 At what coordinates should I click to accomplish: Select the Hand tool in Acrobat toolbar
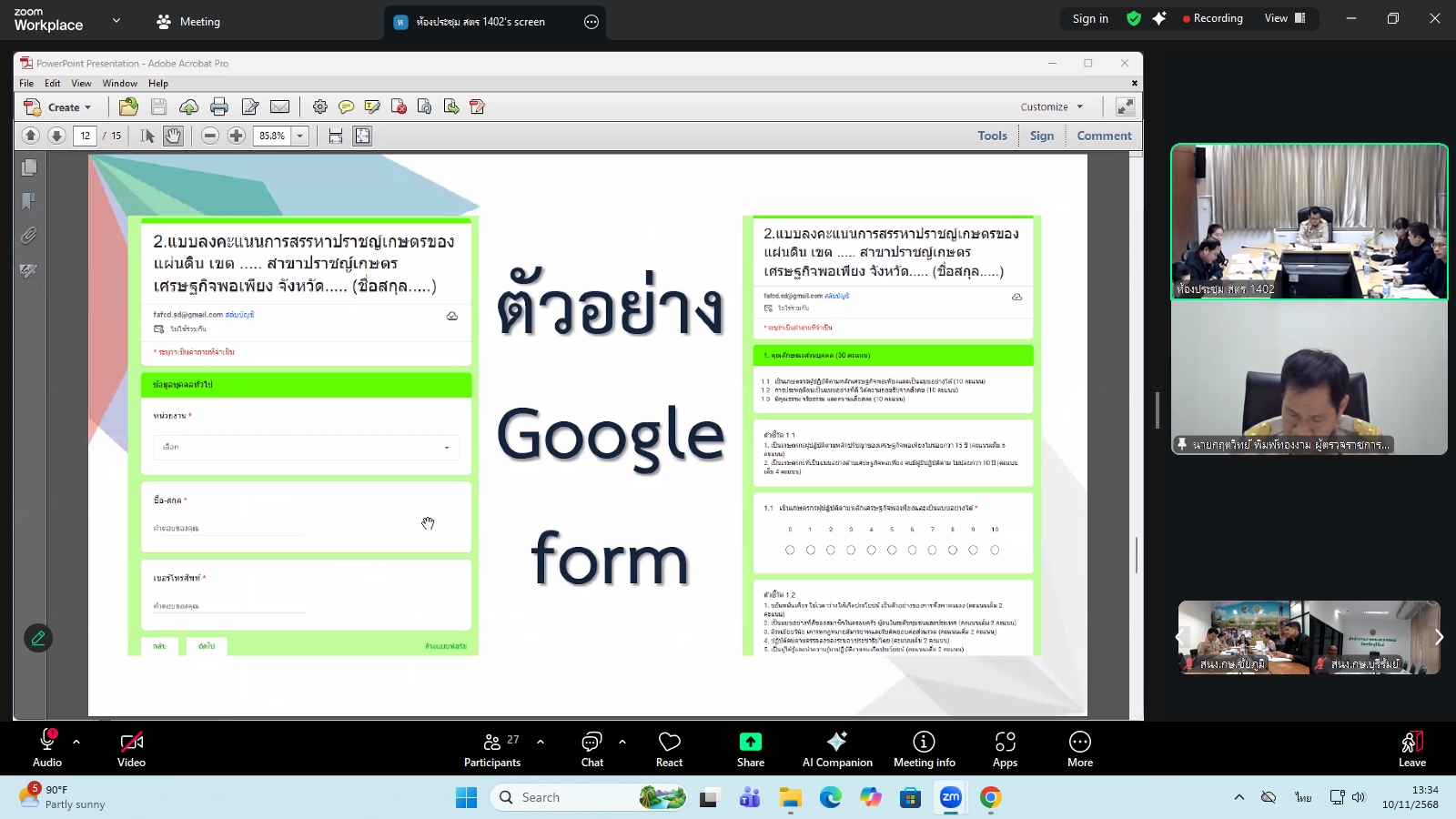(172, 135)
